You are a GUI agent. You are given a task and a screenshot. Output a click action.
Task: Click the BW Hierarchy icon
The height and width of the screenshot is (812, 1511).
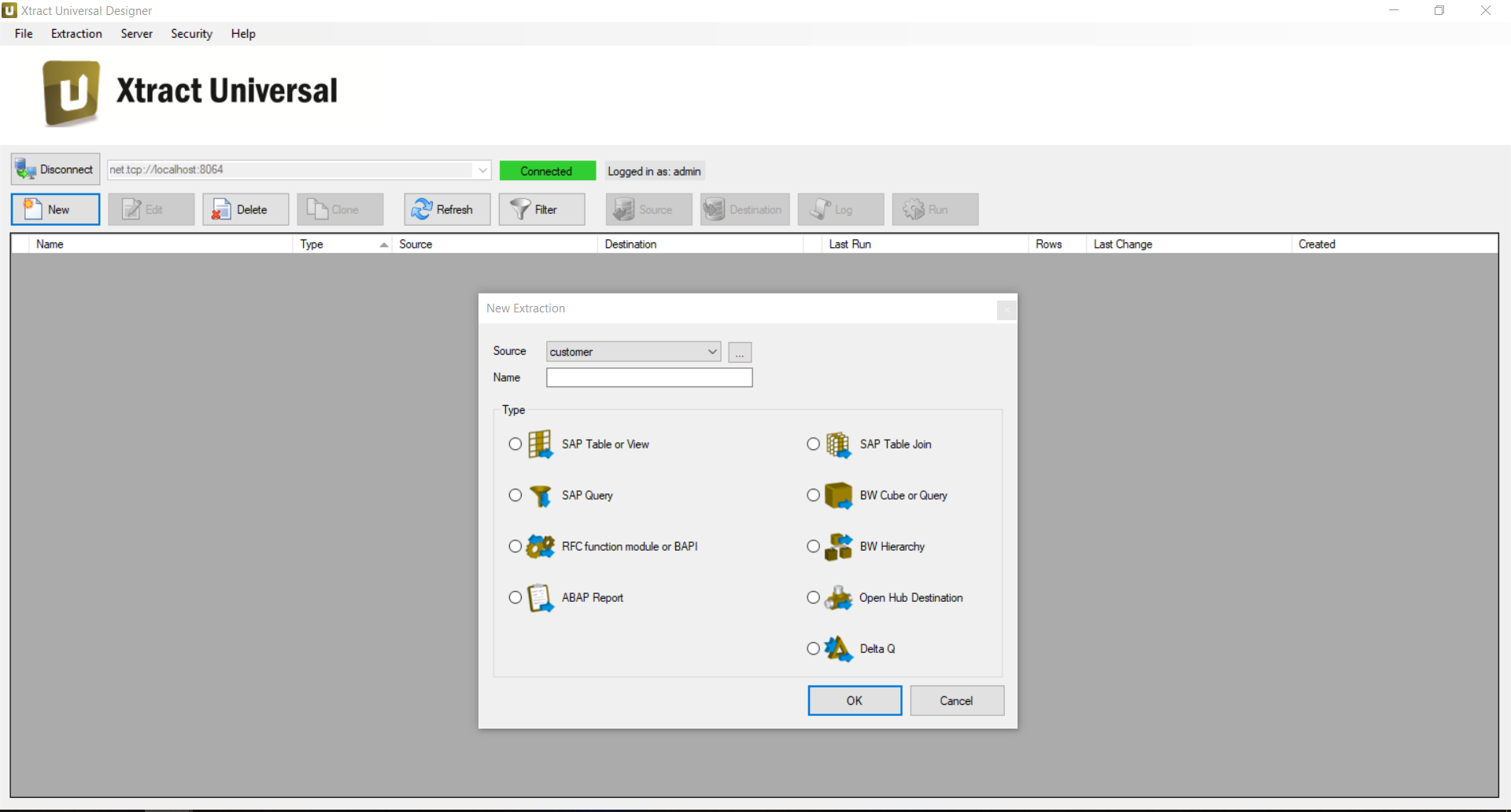click(x=838, y=546)
